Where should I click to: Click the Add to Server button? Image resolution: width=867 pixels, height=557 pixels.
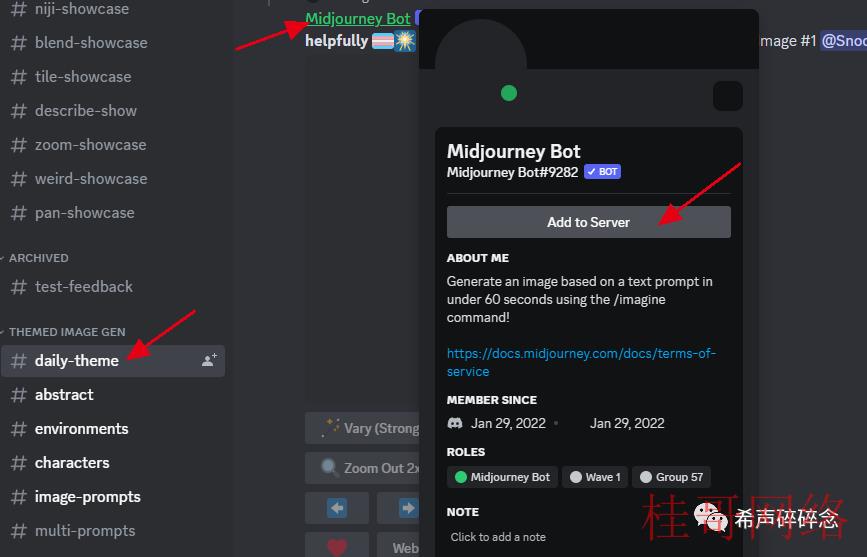pos(588,222)
